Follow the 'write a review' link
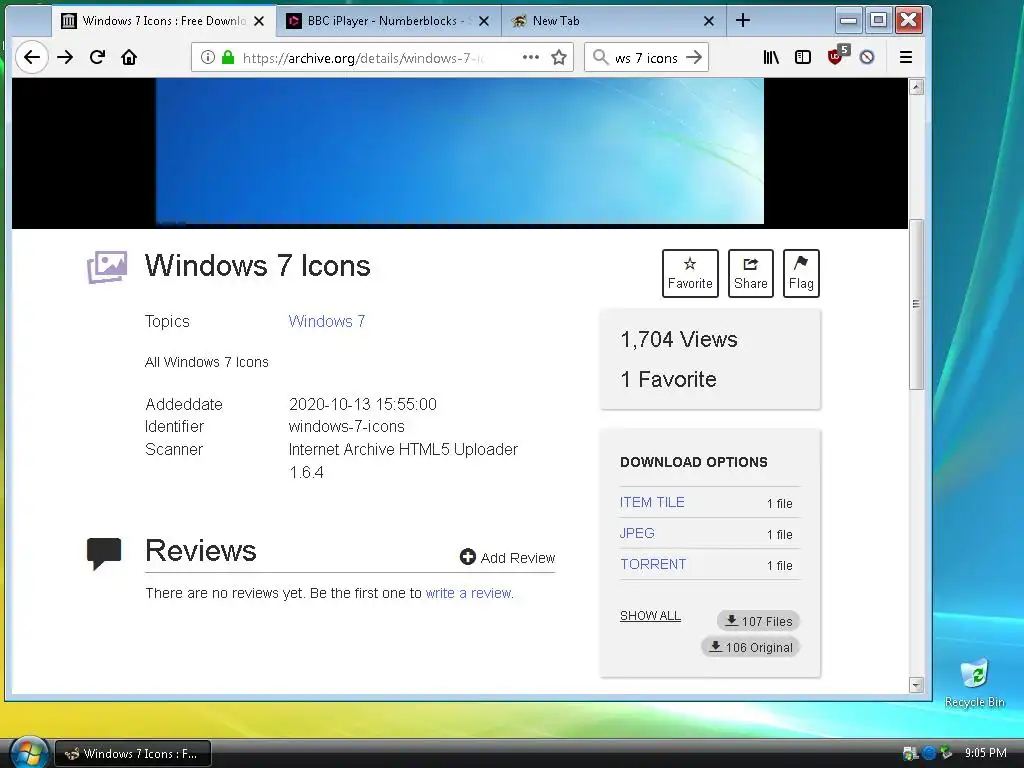Viewport: 1024px width, 768px height. point(468,593)
